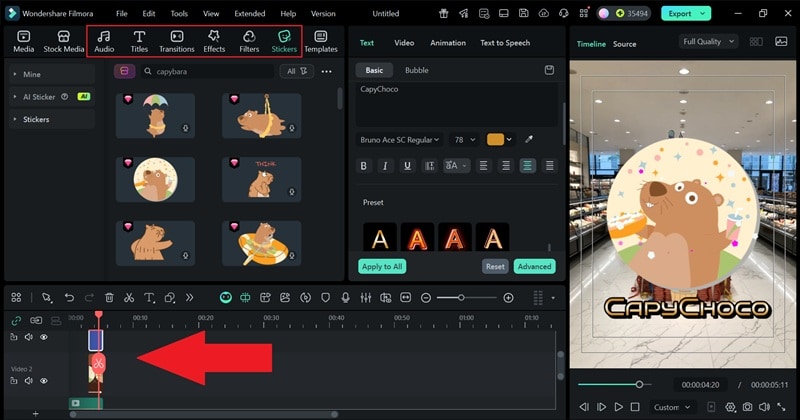The width and height of the screenshot is (800, 420).
Task: Open the Custom aspect dropdown
Action: click(672, 407)
